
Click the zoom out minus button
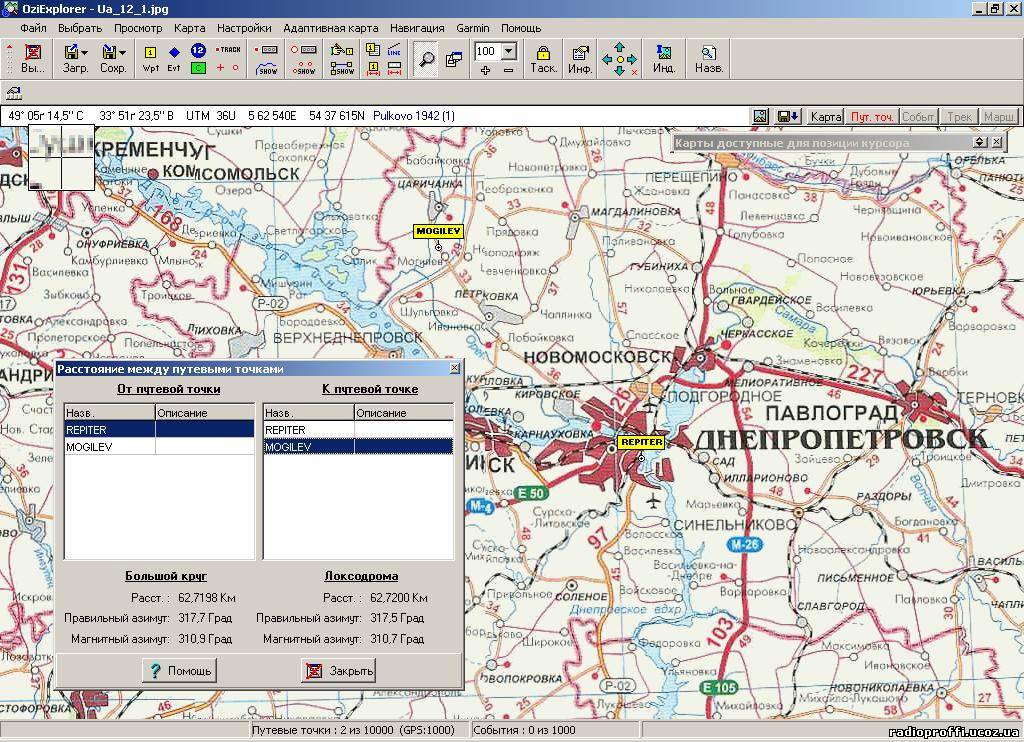tap(509, 69)
